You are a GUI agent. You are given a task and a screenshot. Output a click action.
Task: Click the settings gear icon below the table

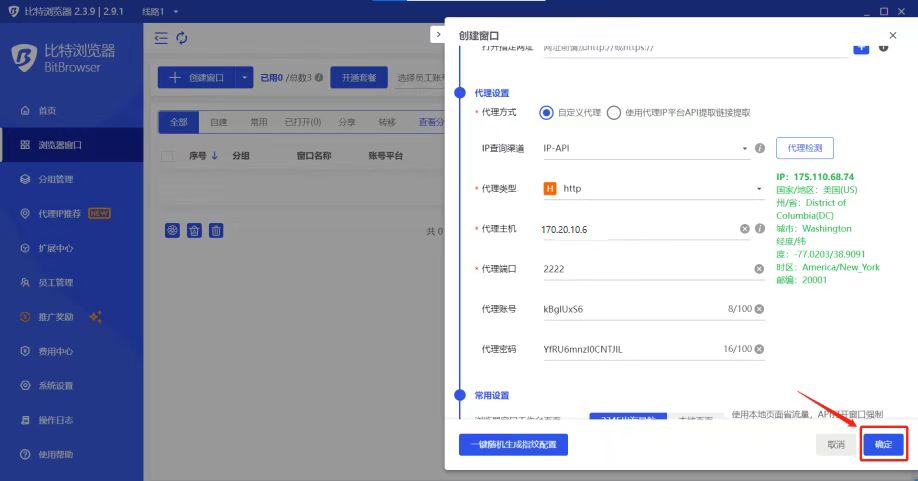(172, 230)
